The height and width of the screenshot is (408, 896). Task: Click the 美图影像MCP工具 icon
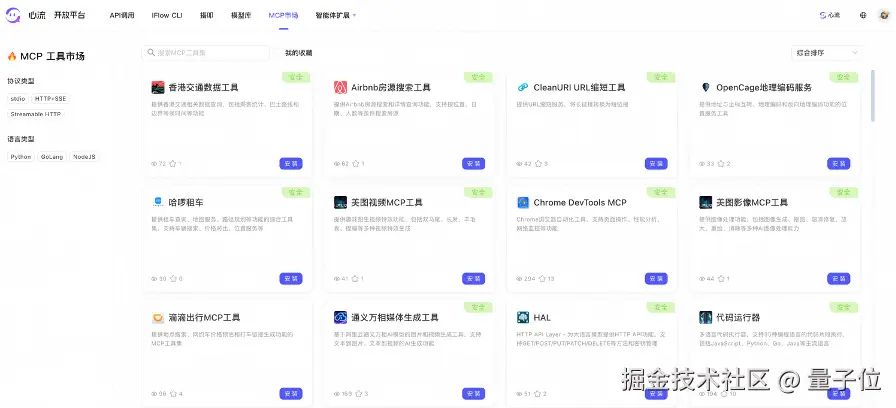(706, 202)
